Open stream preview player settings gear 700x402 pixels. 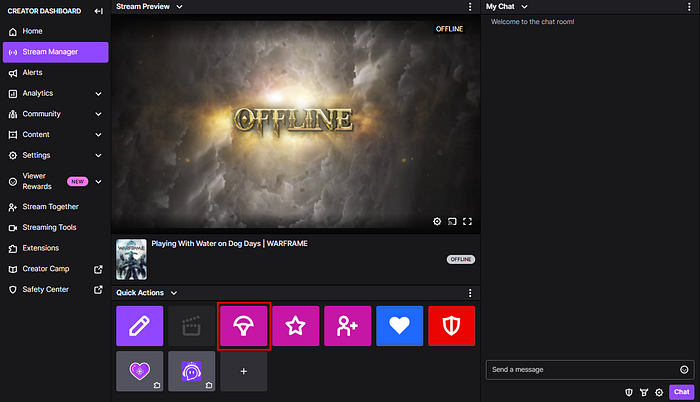tap(437, 222)
